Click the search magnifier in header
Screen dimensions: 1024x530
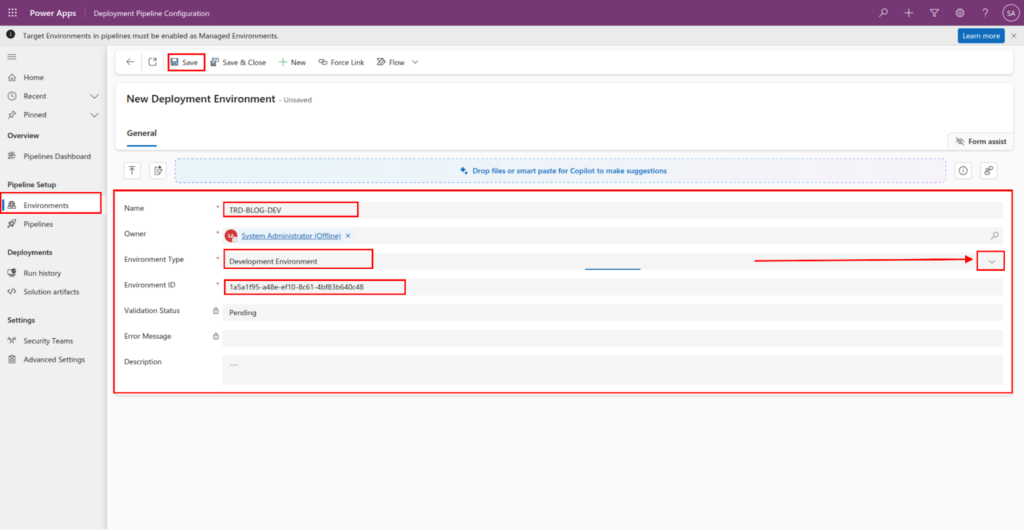coord(883,13)
